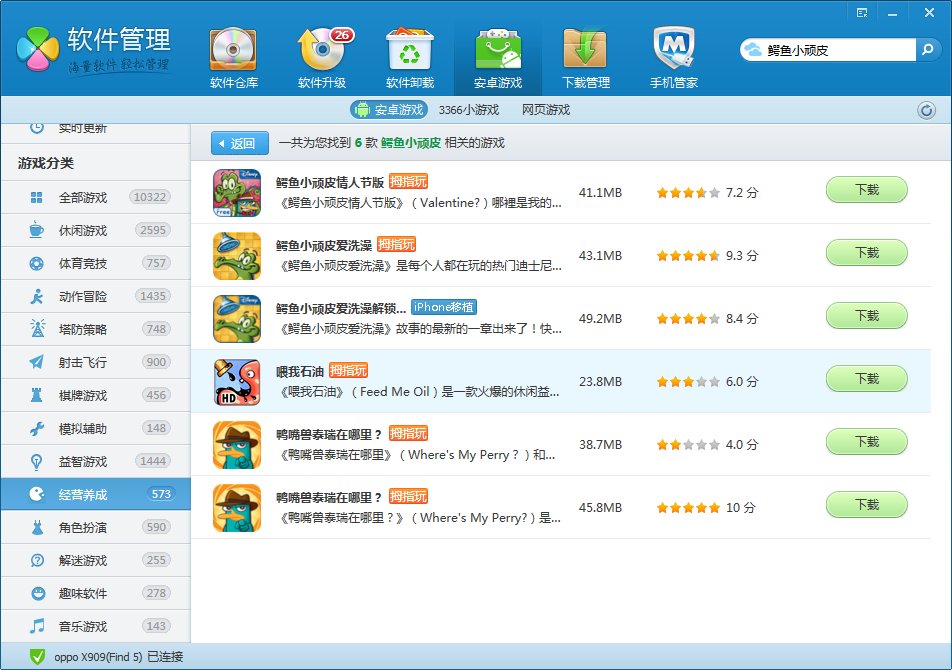Download 鳄鱼小顽皮爱洗澡 via its 下载 button
952x670 pixels.
pos(866,253)
